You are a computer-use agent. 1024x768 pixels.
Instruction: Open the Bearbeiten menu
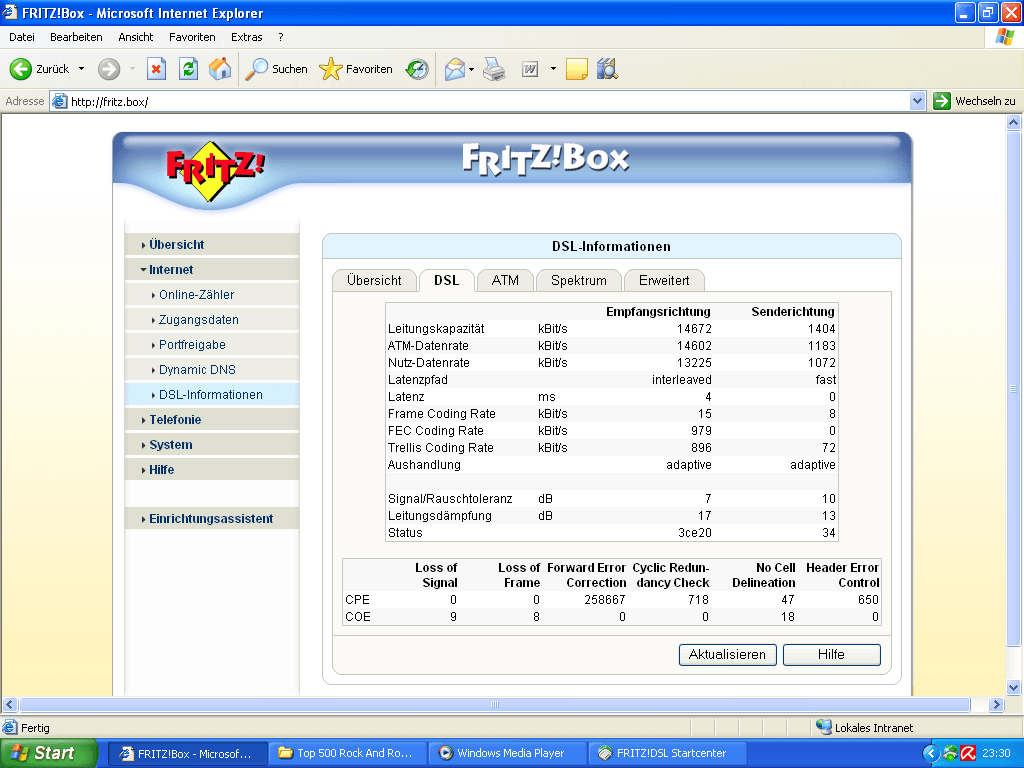click(x=76, y=37)
